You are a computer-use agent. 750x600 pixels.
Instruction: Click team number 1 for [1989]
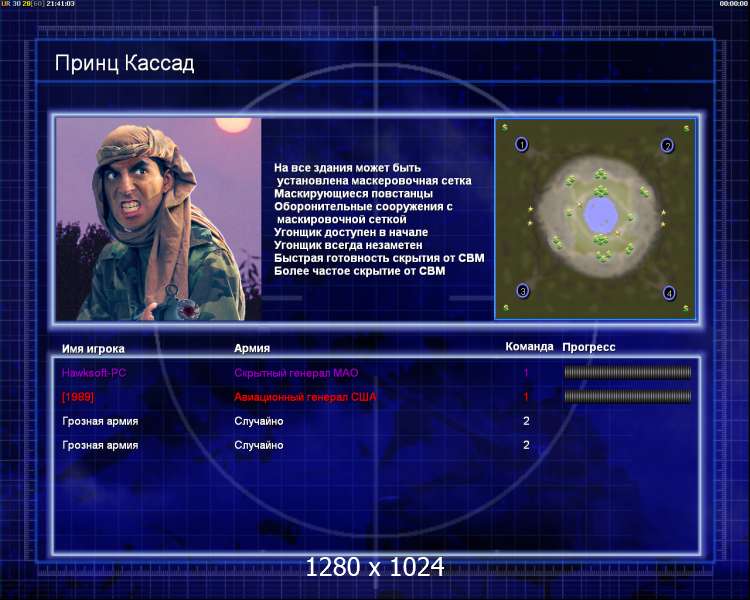[x=526, y=396]
